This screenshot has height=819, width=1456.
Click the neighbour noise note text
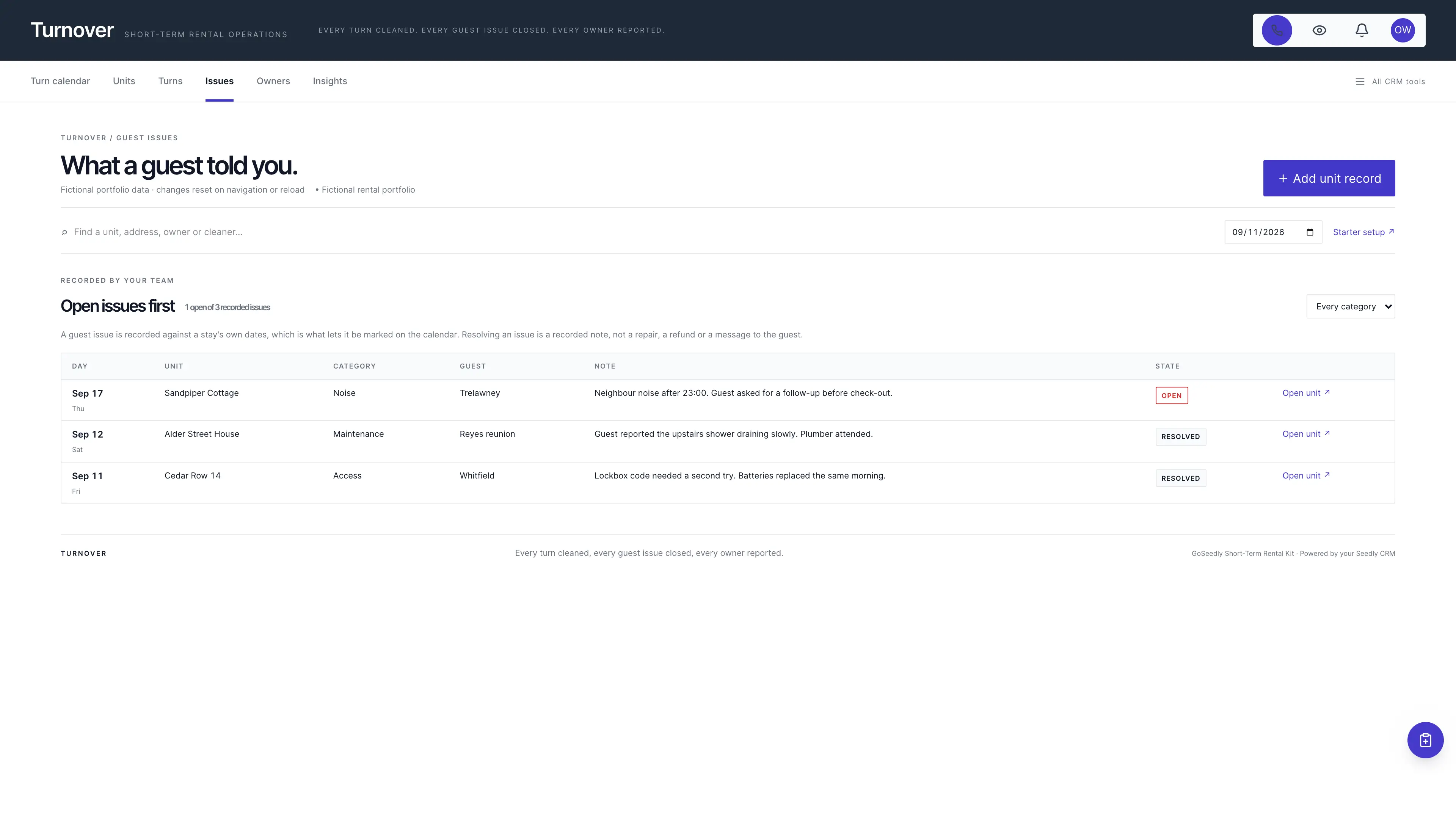(x=743, y=394)
